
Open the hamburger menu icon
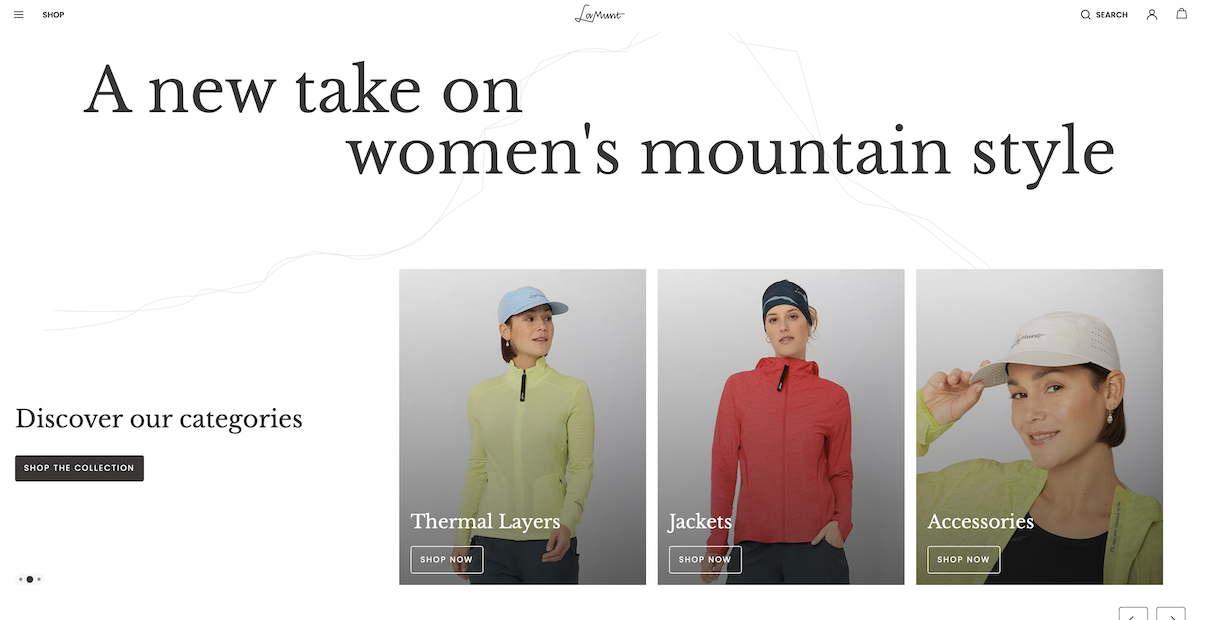(x=19, y=15)
